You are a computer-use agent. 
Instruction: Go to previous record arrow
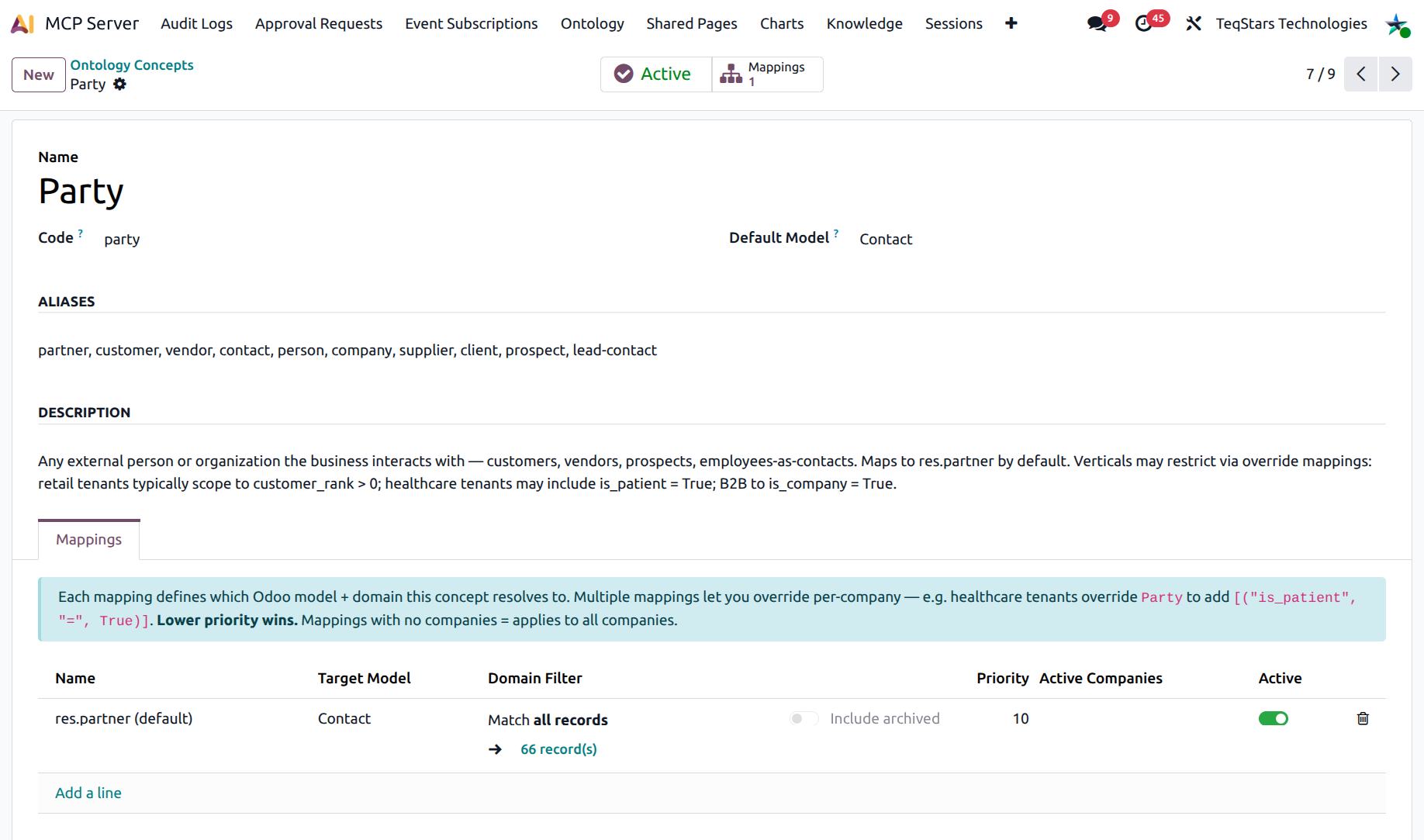(x=1360, y=74)
